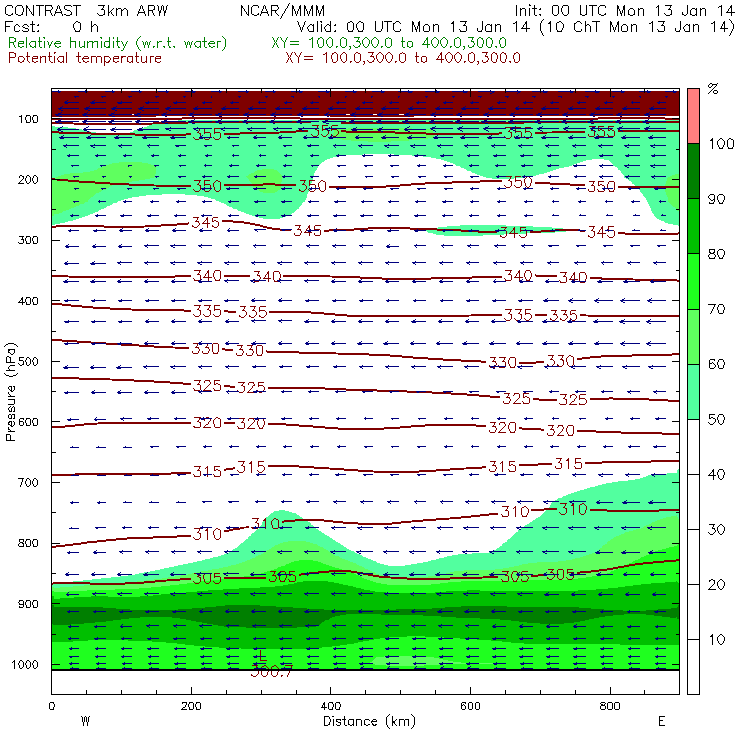
Task: Click the 900 hPa pressure tick label
Action: (28, 604)
